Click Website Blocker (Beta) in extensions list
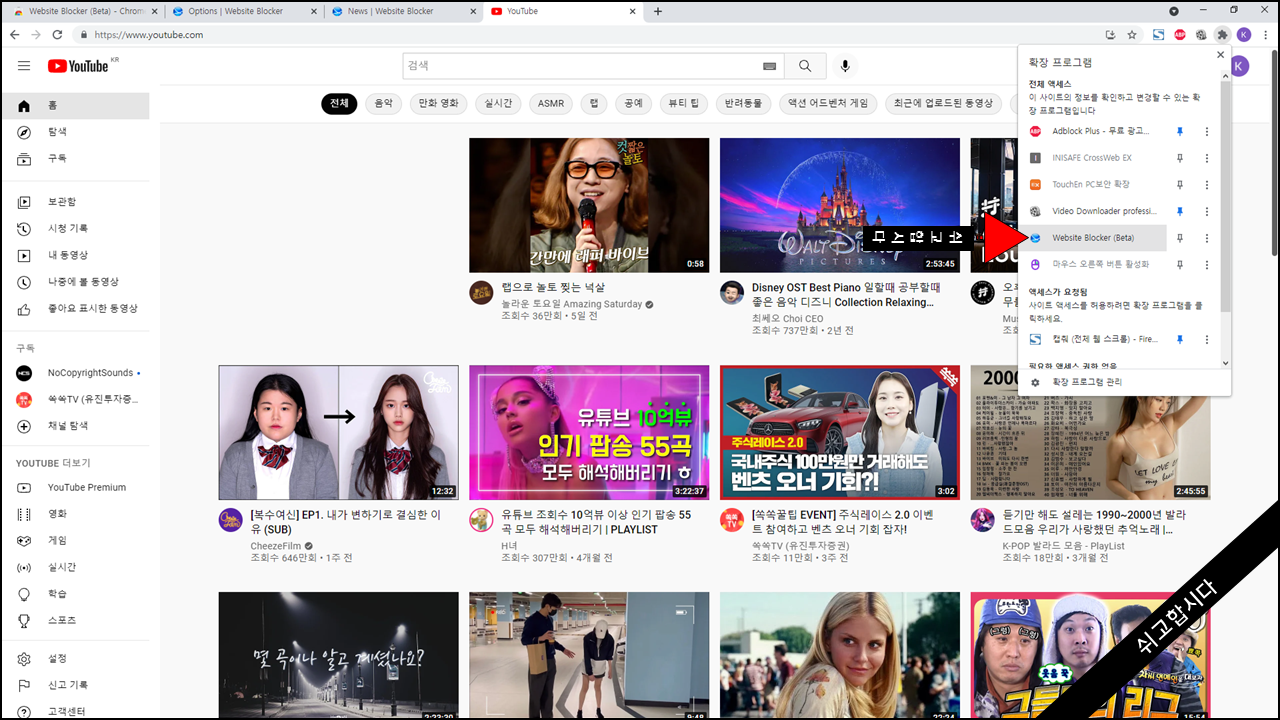Screen dimensions: 1280x720 tap(1094, 238)
